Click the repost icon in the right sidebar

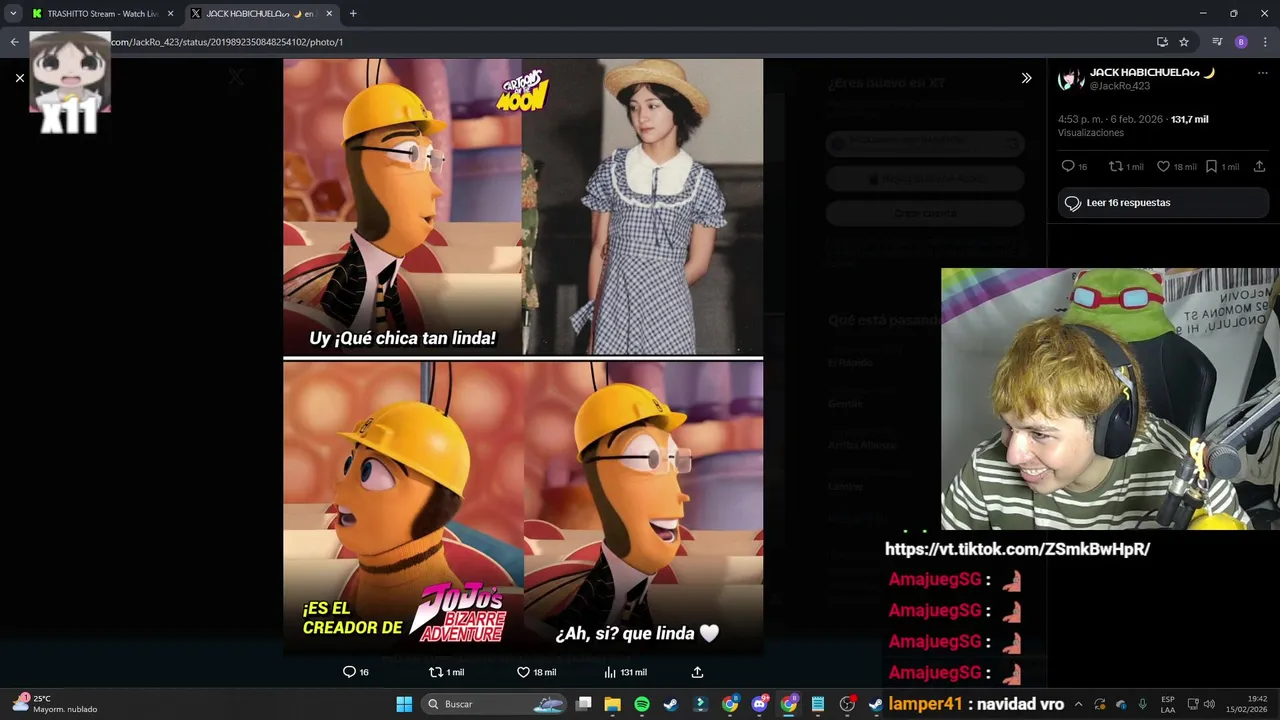[x=1116, y=166]
